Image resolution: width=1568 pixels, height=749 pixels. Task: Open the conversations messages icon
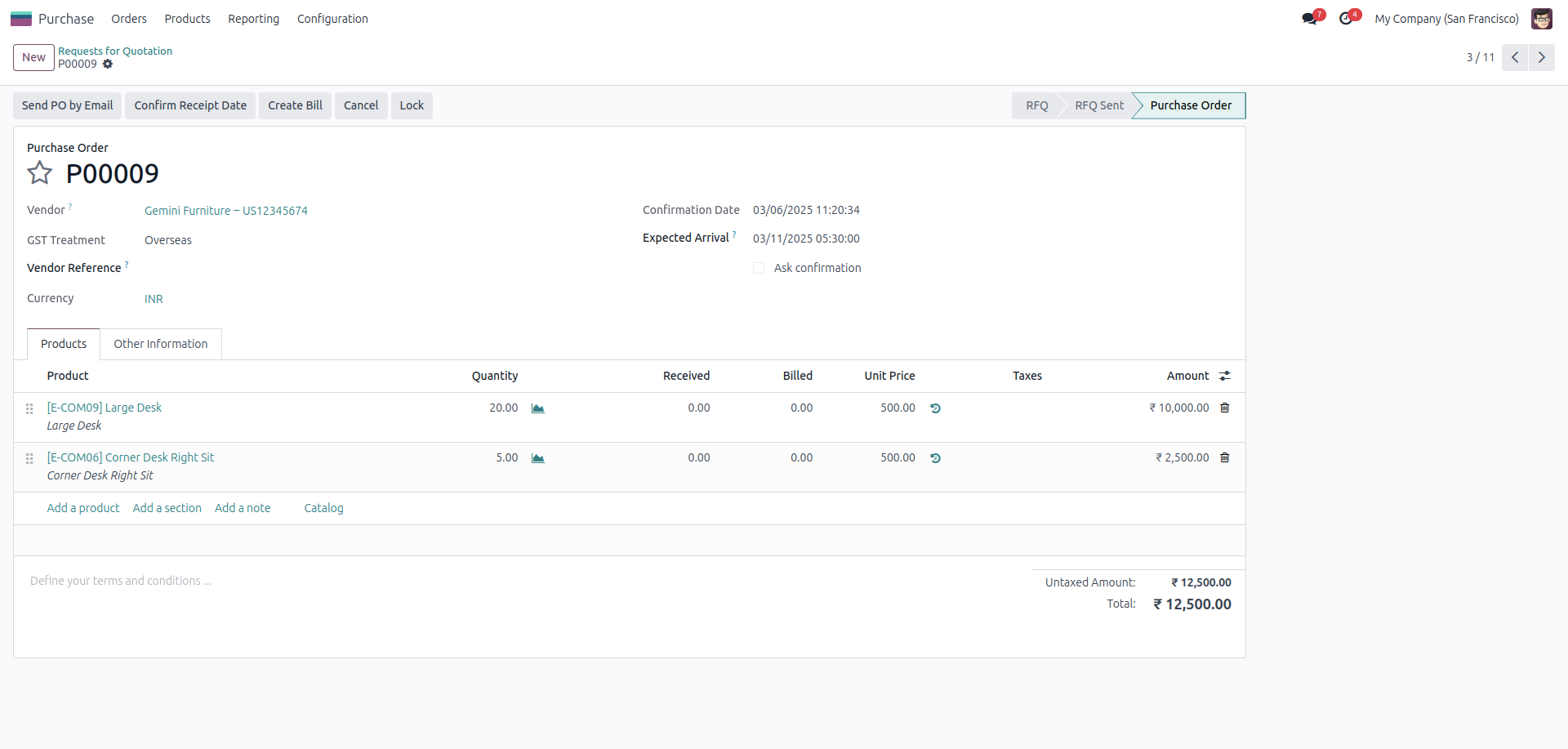(x=1310, y=19)
